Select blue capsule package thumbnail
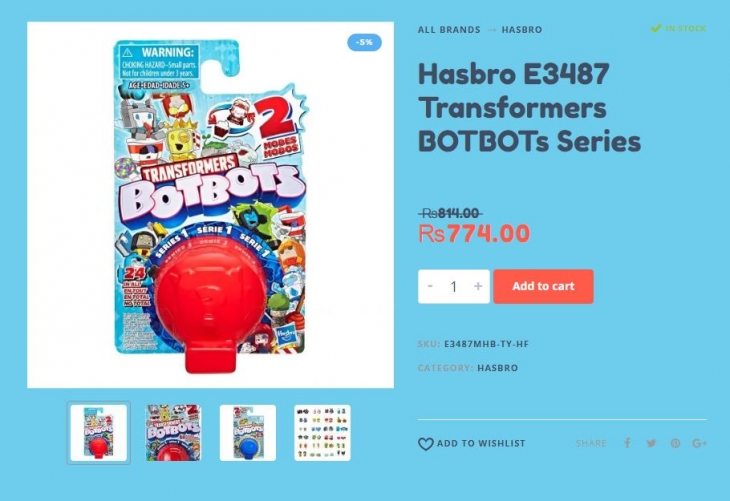The height and width of the screenshot is (501, 730). coord(248,433)
